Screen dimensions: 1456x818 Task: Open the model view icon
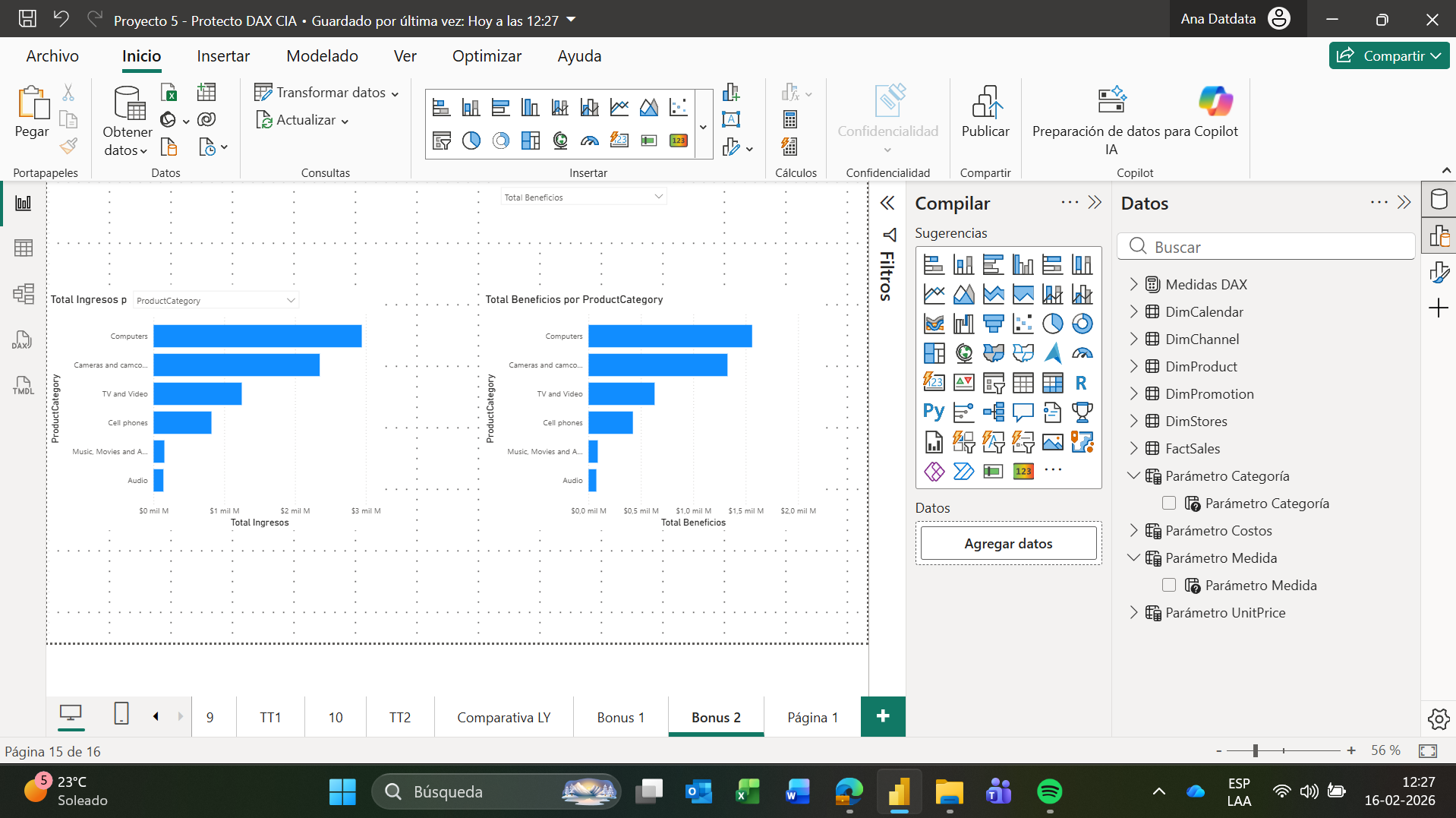click(23, 294)
